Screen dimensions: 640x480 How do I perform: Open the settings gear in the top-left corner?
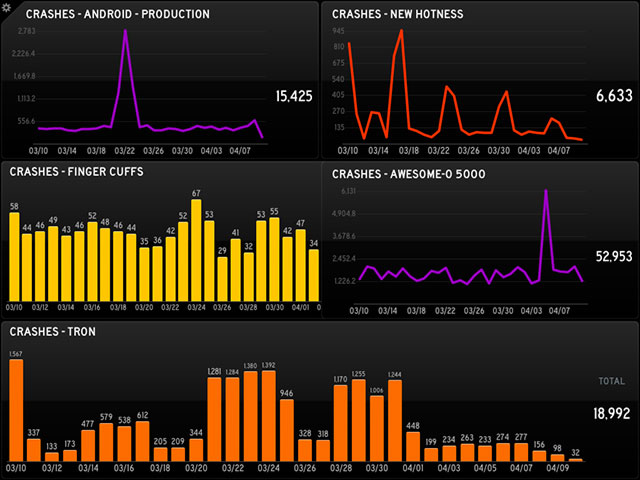[7, 7]
